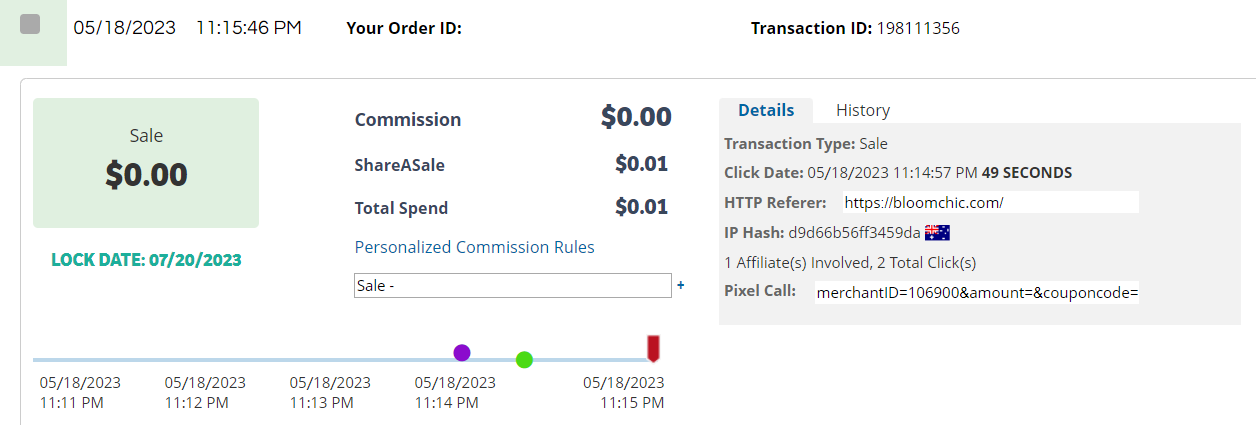Click the Total Spend $0.01 value
Viewport: 1256px width, 425px height.
pyautogui.click(x=641, y=207)
